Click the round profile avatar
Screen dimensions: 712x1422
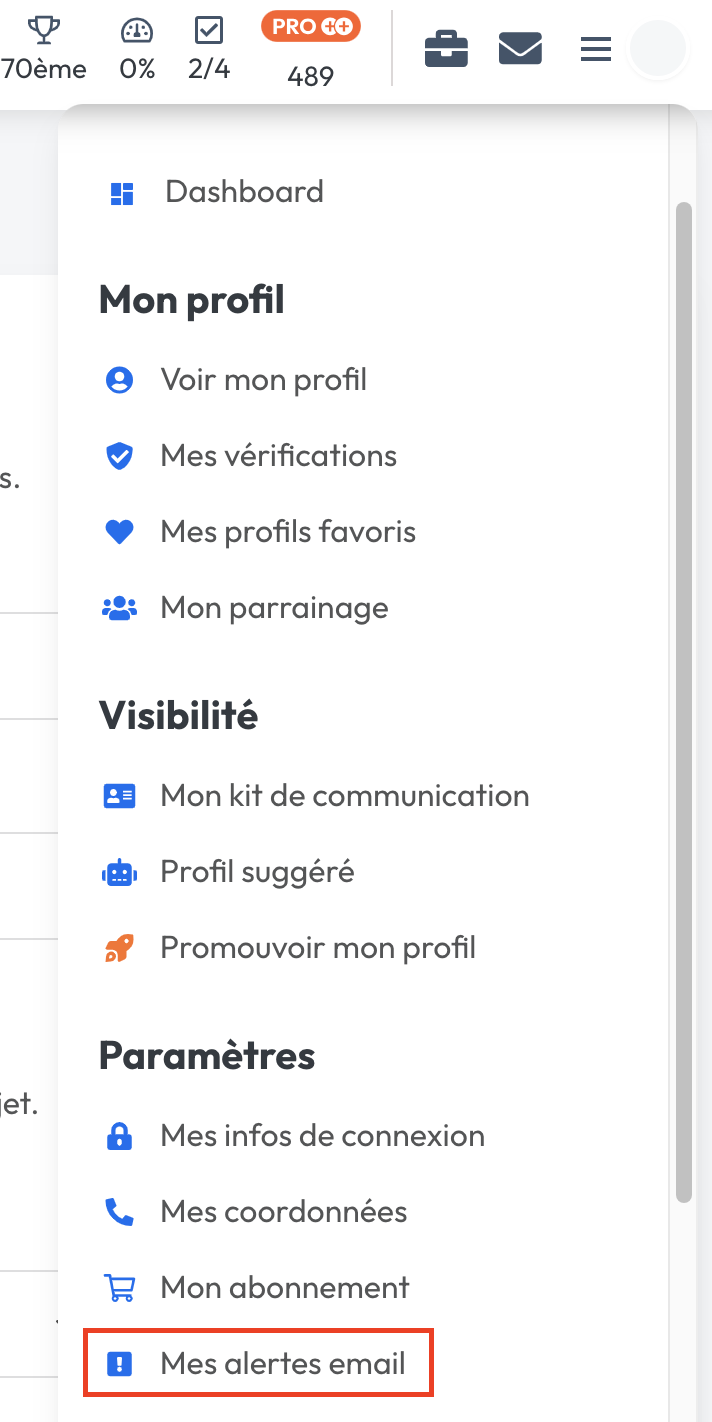(x=657, y=48)
